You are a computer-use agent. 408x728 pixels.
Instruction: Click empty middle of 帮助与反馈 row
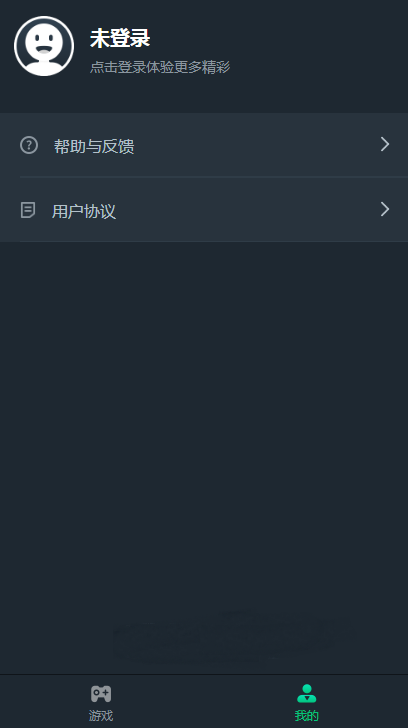[255, 145]
